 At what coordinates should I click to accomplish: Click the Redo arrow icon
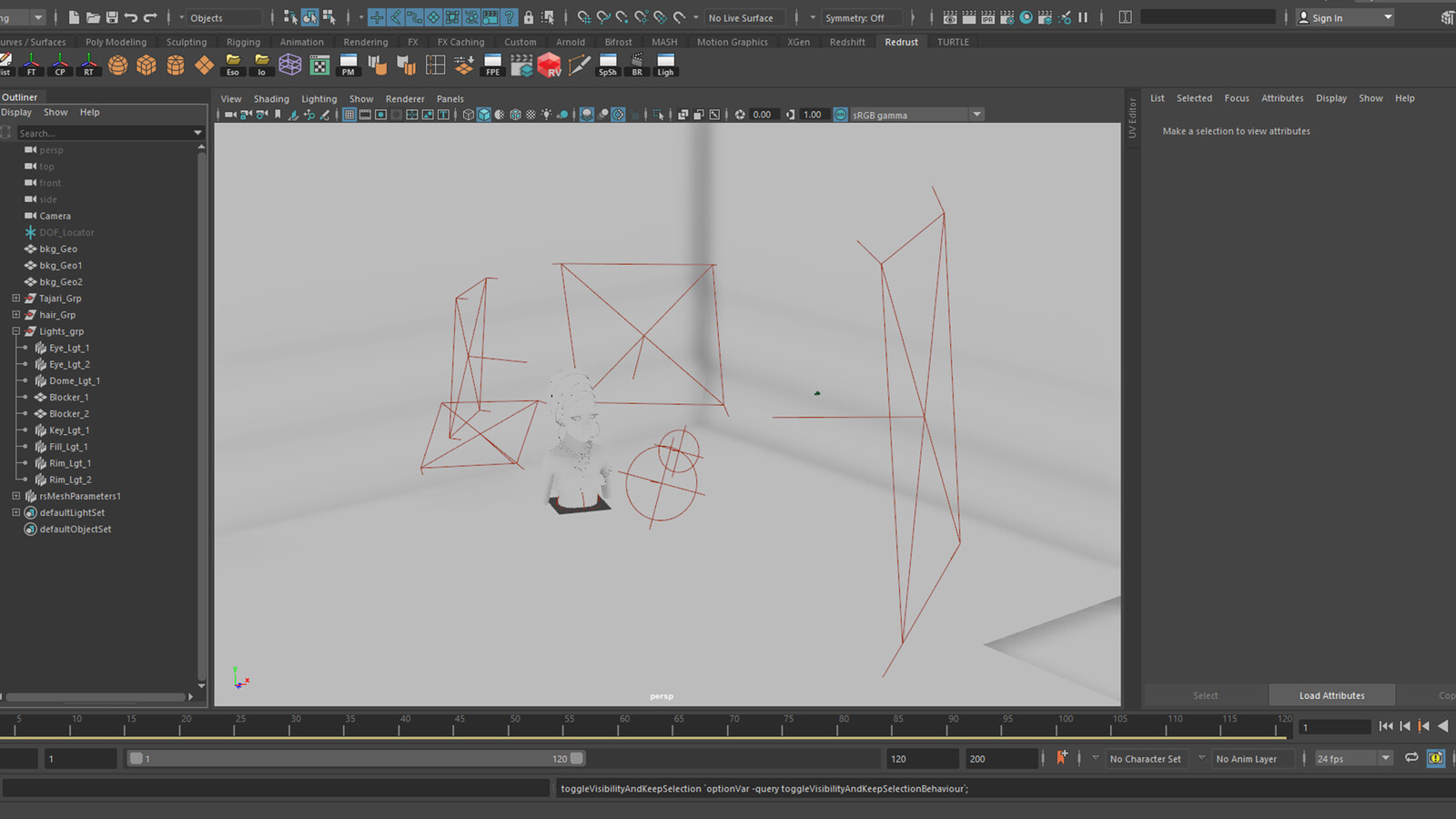(x=150, y=17)
